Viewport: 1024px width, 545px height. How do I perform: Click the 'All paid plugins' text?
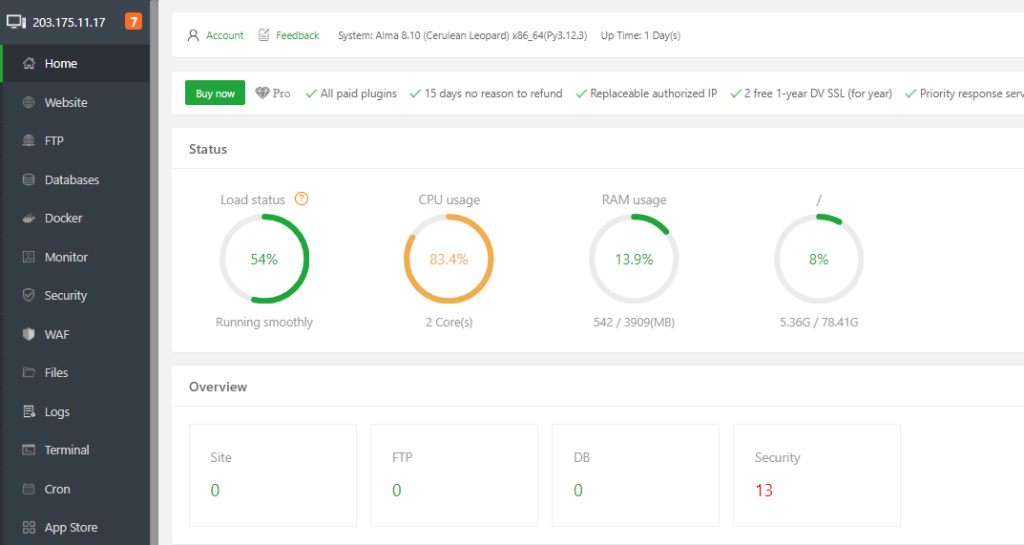click(359, 93)
